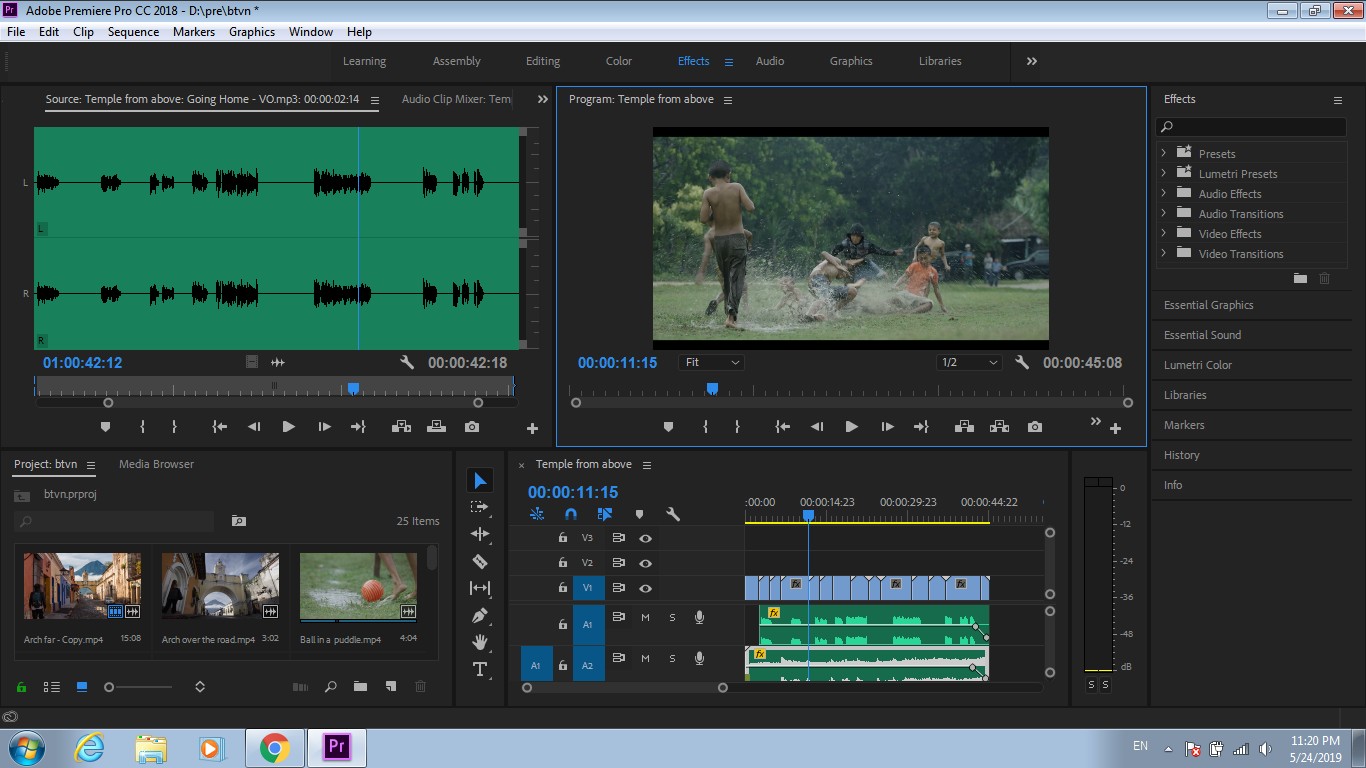Select the Type tool
Image resolution: width=1366 pixels, height=768 pixels.
480,669
